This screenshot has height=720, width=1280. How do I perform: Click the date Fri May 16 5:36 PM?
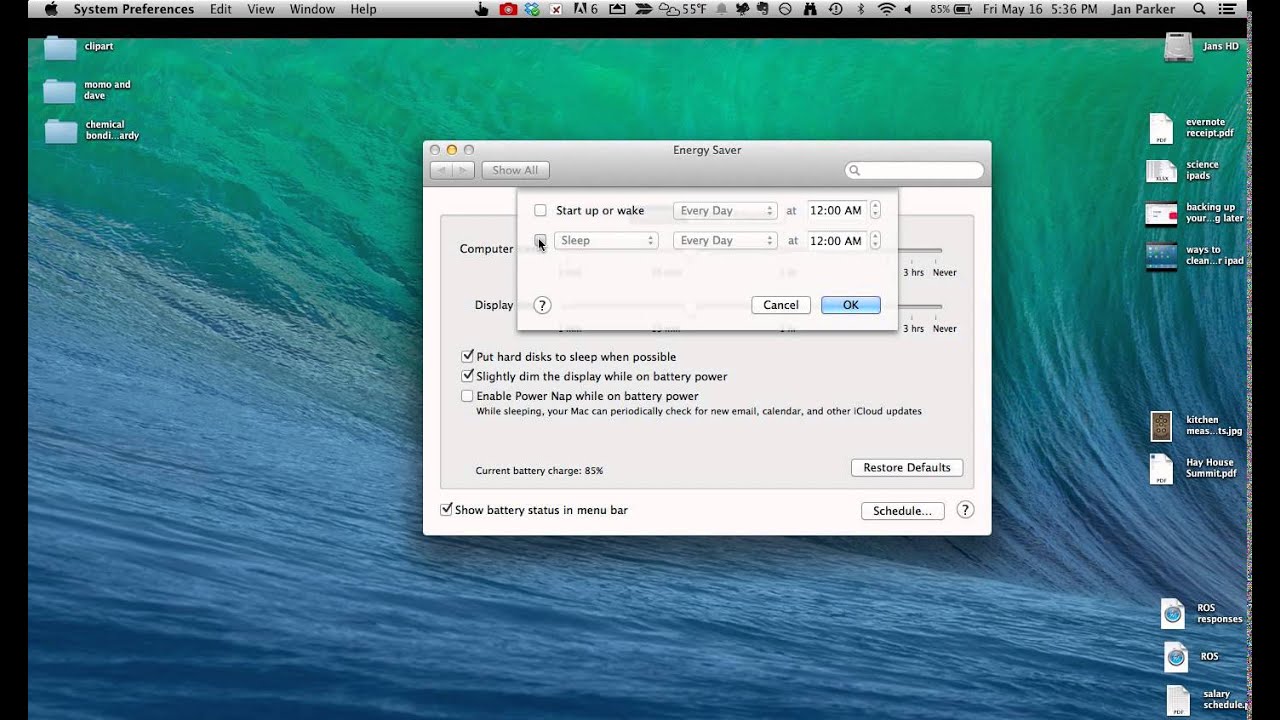(1038, 9)
